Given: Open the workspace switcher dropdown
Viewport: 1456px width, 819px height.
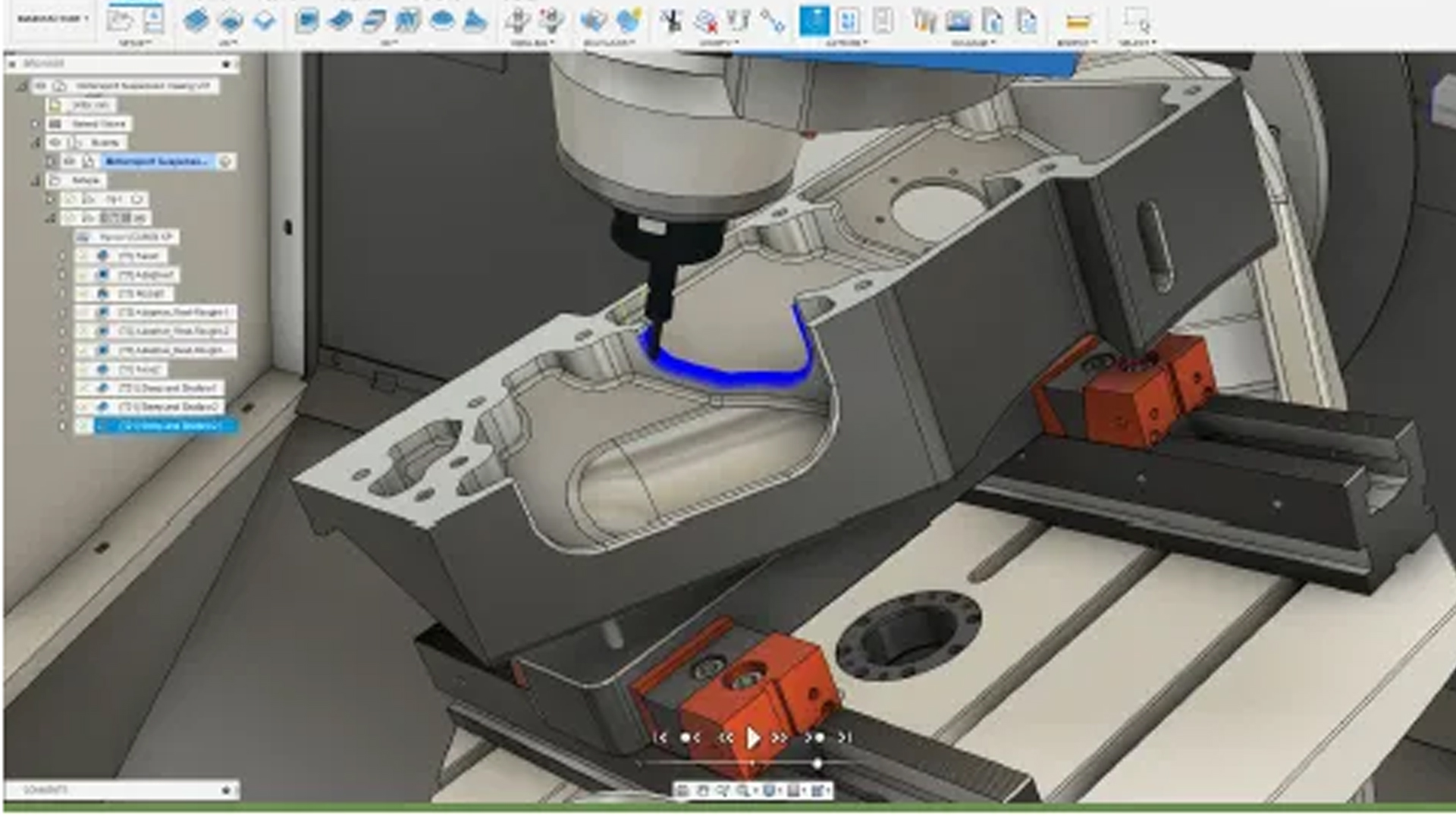Looking at the screenshot, I should (x=53, y=18).
